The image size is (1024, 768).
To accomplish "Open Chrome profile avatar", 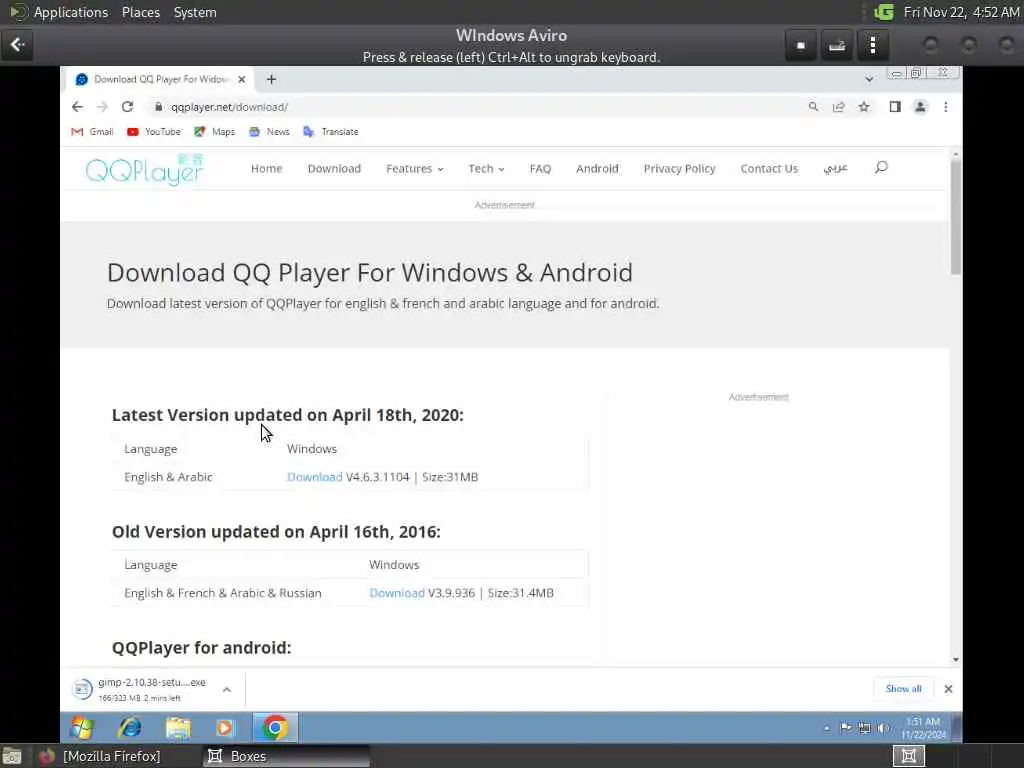I will [x=920, y=106].
